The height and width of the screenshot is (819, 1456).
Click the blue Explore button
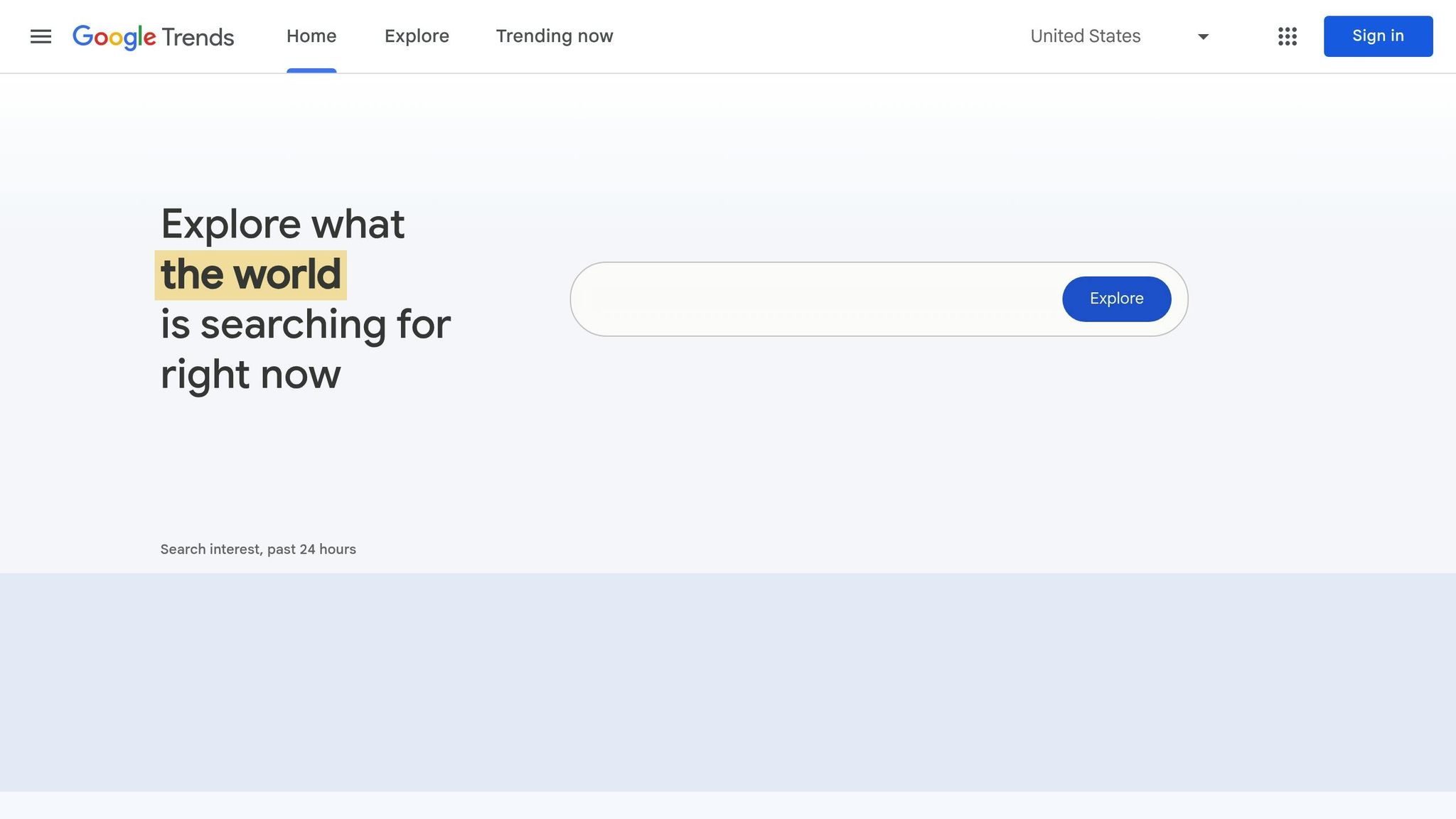click(x=1116, y=299)
